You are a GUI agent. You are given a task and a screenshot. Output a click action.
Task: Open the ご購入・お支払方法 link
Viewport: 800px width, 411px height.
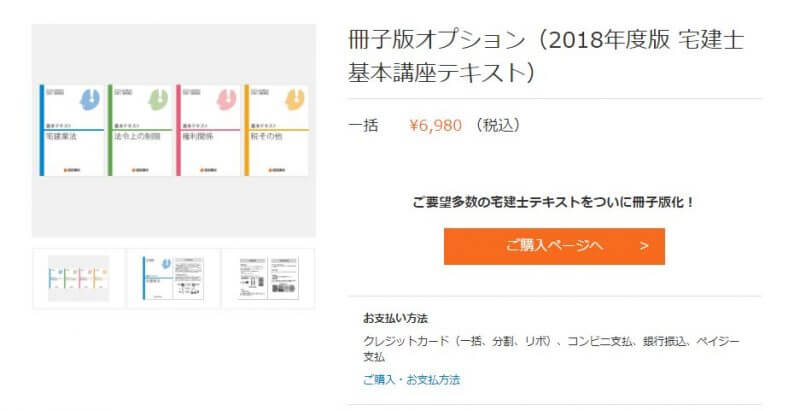coord(411,379)
